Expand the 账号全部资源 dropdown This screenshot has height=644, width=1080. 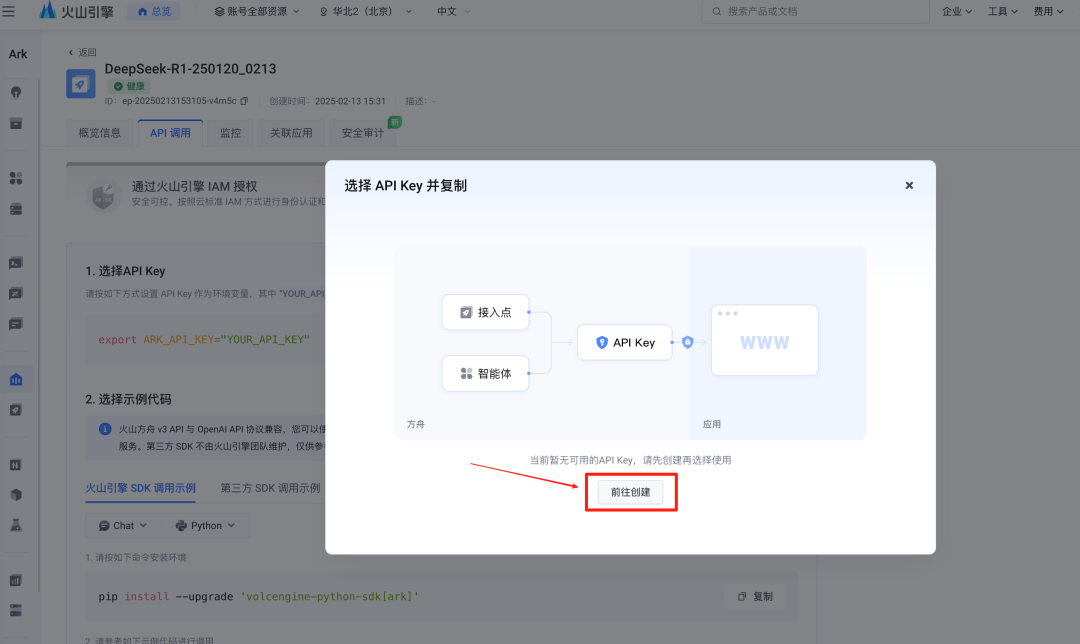pos(257,12)
